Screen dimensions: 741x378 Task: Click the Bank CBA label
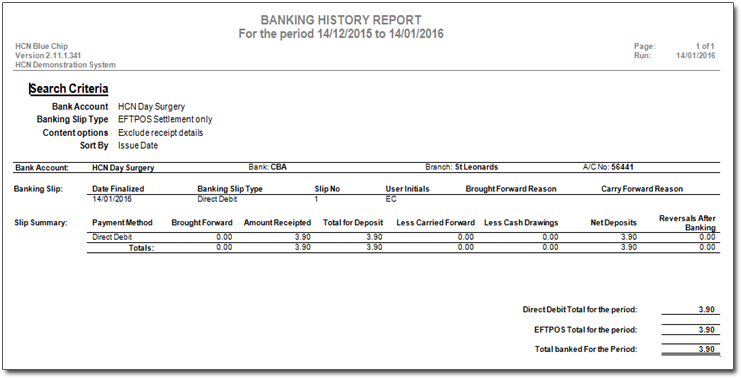click(267, 167)
